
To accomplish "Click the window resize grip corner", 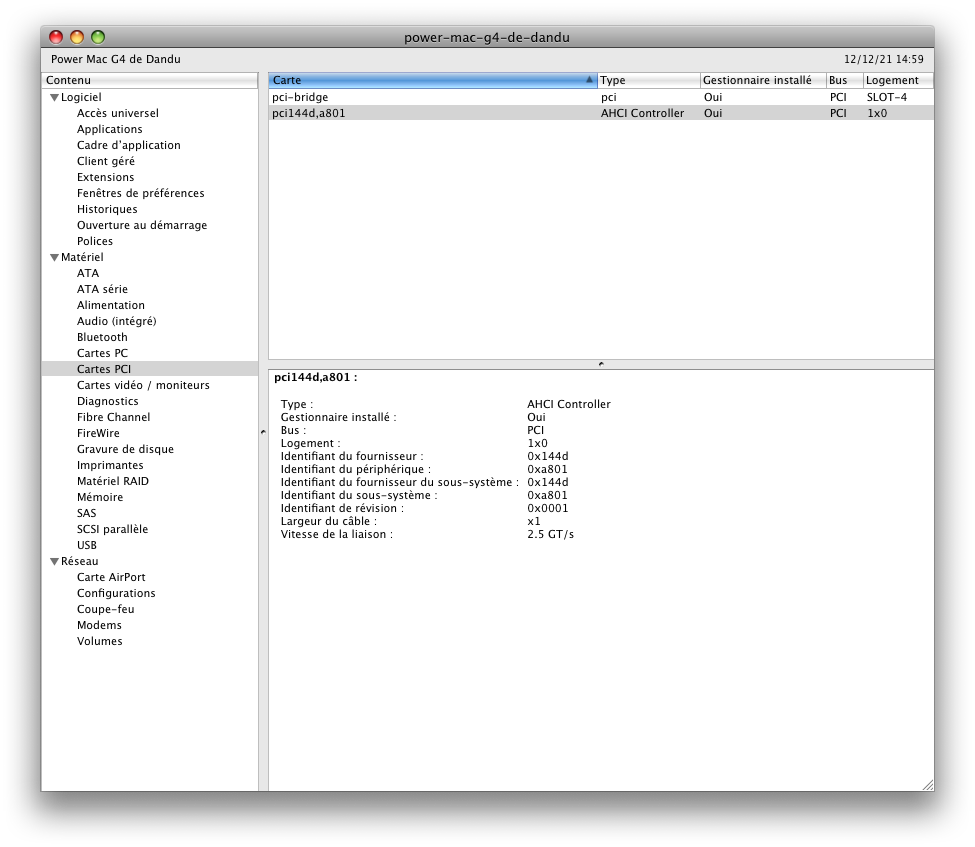I will 926,784.
